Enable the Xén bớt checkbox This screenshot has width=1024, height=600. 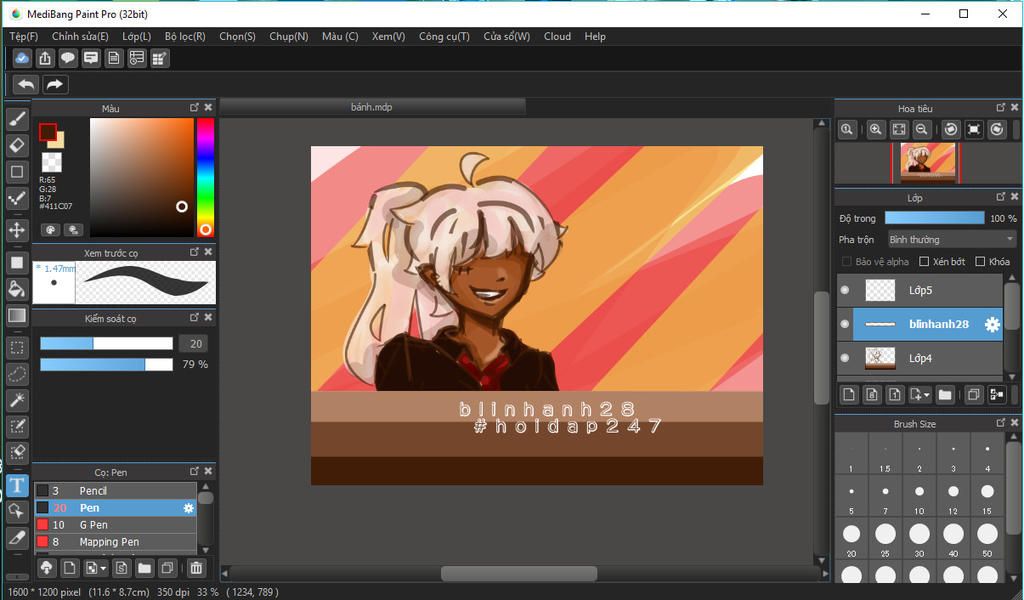pyautogui.click(x=924, y=262)
